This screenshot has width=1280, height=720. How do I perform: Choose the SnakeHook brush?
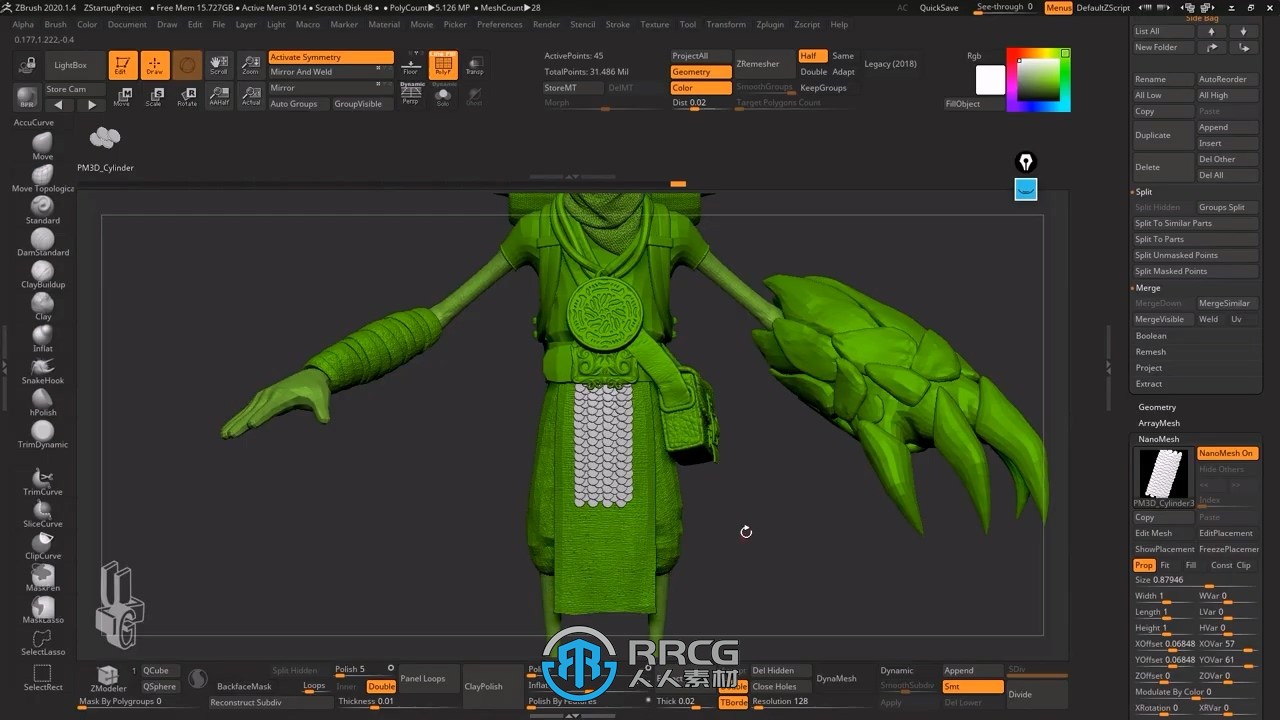42,370
